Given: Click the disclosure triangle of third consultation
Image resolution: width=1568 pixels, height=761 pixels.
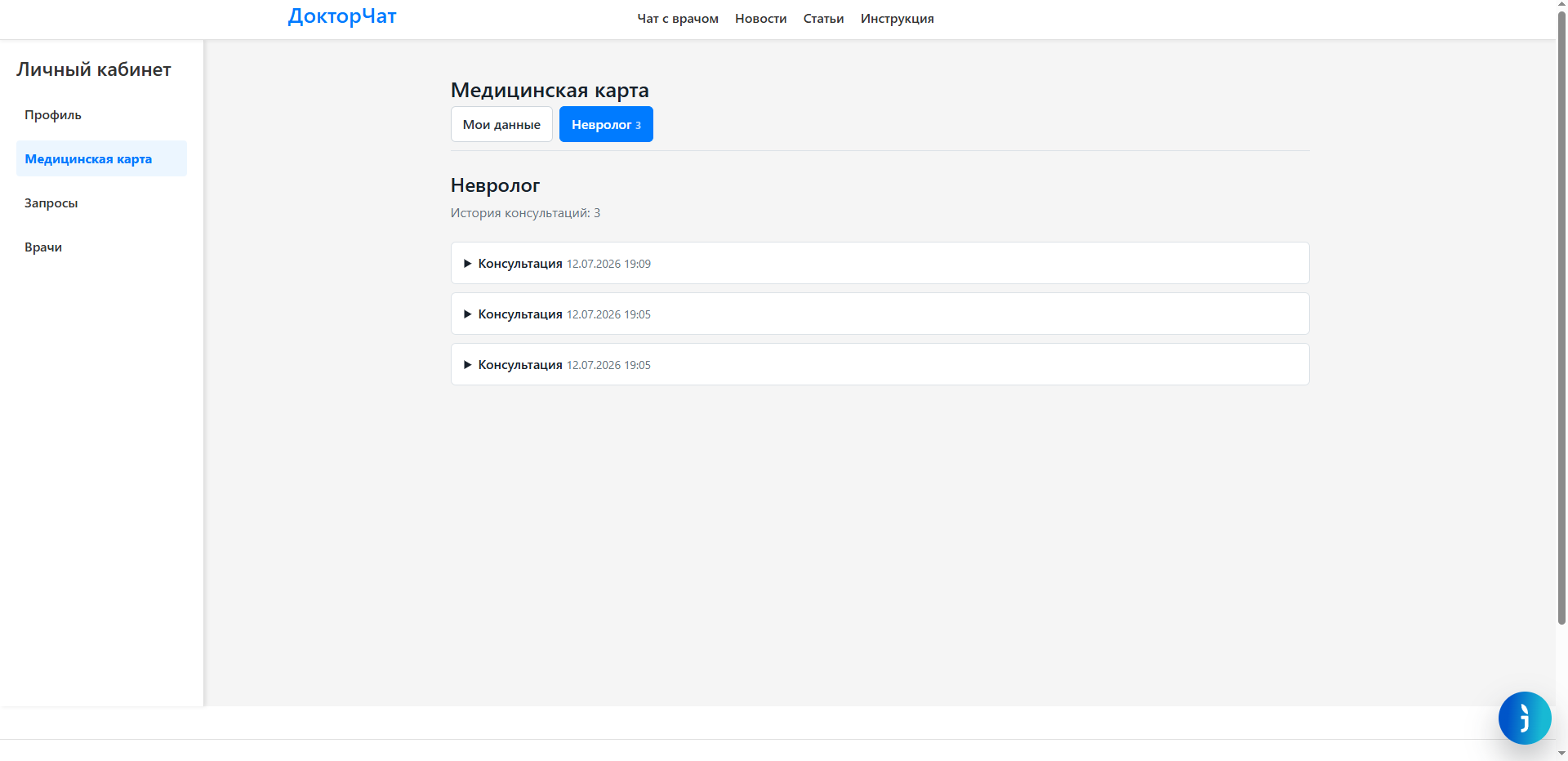Looking at the screenshot, I should (x=467, y=365).
